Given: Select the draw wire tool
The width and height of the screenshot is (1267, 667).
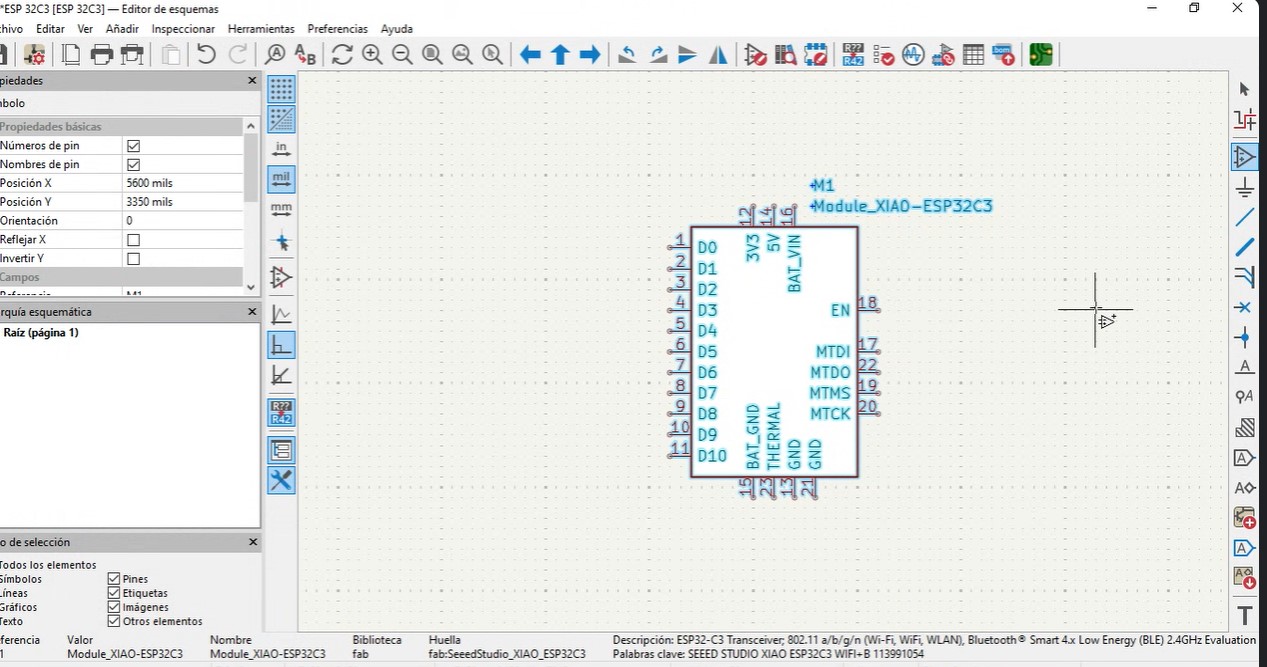Looking at the screenshot, I should click(x=1245, y=217).
